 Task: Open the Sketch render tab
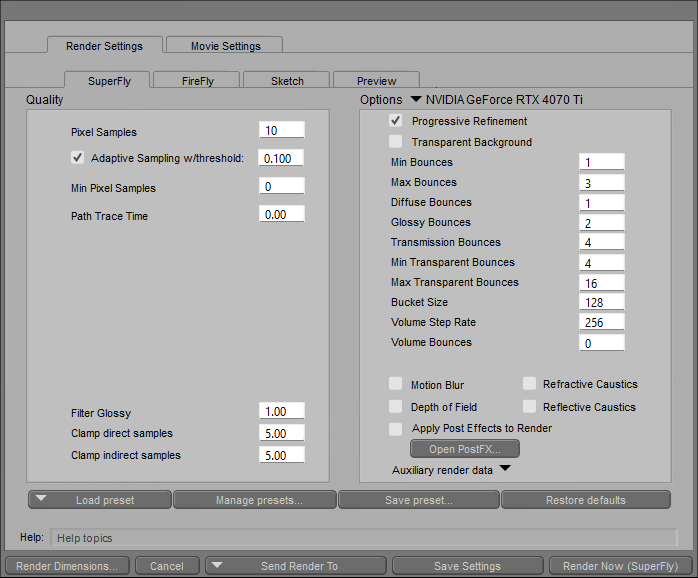pos(286,81)
